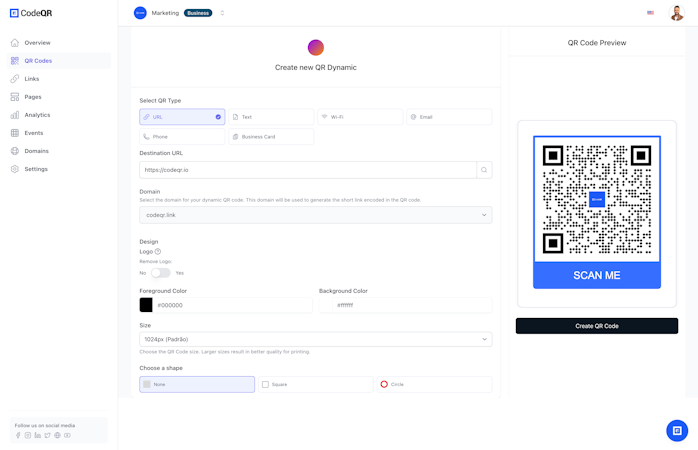Toggle the Remove Logo switch
This screenshot has height=450, width=698.
[160, 273]
